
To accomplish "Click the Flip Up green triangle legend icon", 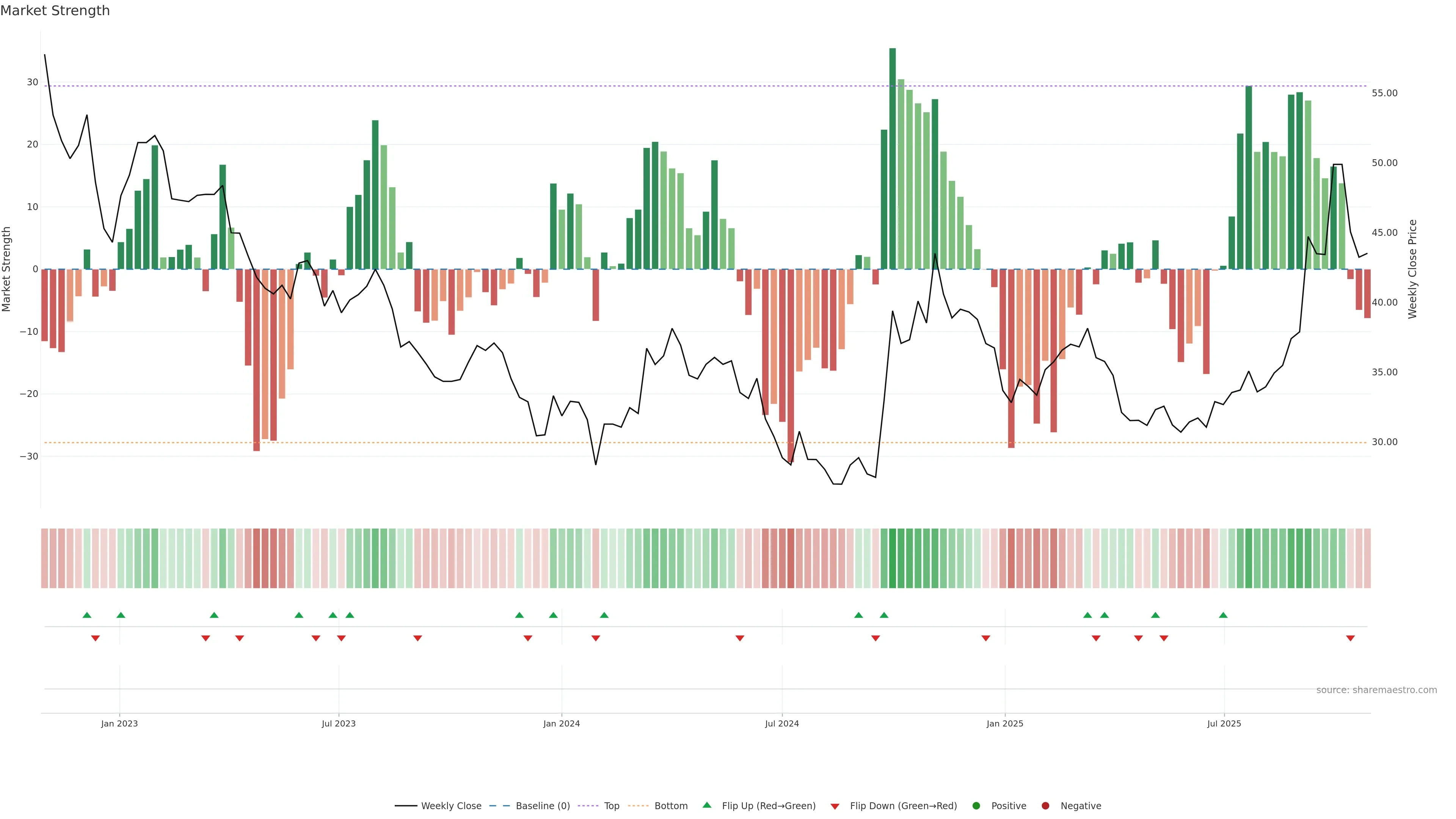I will tap(706, 805).
